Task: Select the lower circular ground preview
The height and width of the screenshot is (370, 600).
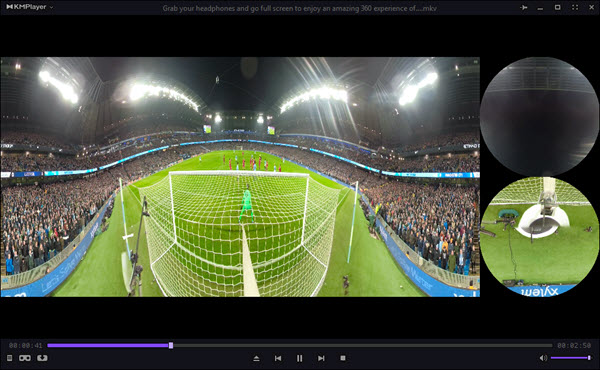Action: [x=540, y=236]
